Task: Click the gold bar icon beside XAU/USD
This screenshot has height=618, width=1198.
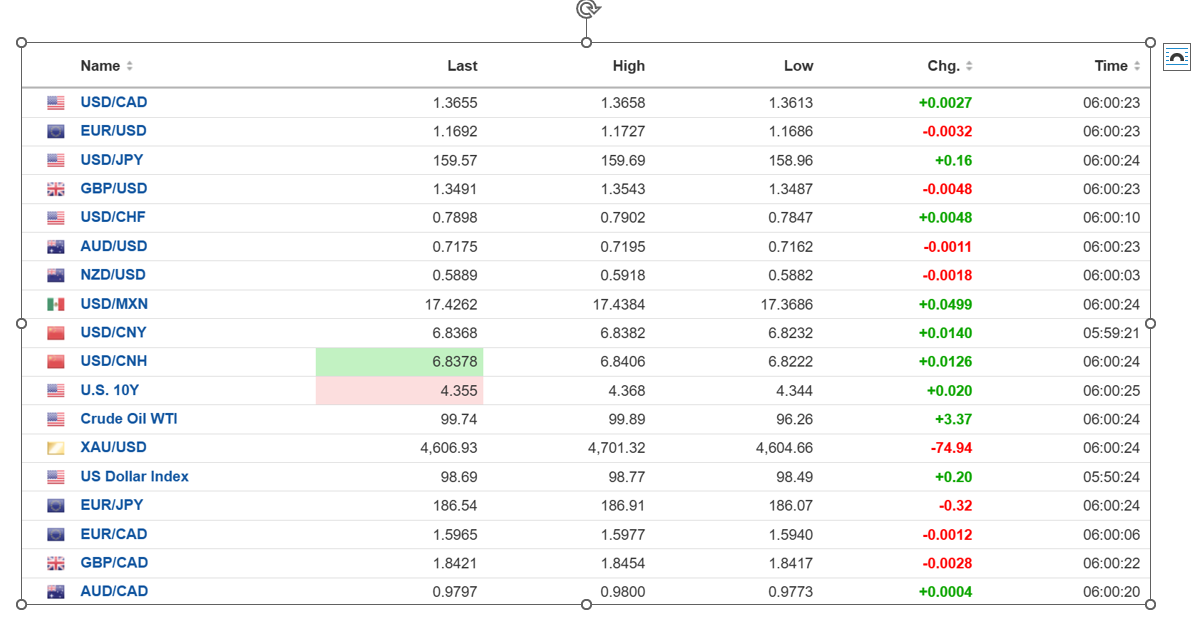Action: [56, 448]
